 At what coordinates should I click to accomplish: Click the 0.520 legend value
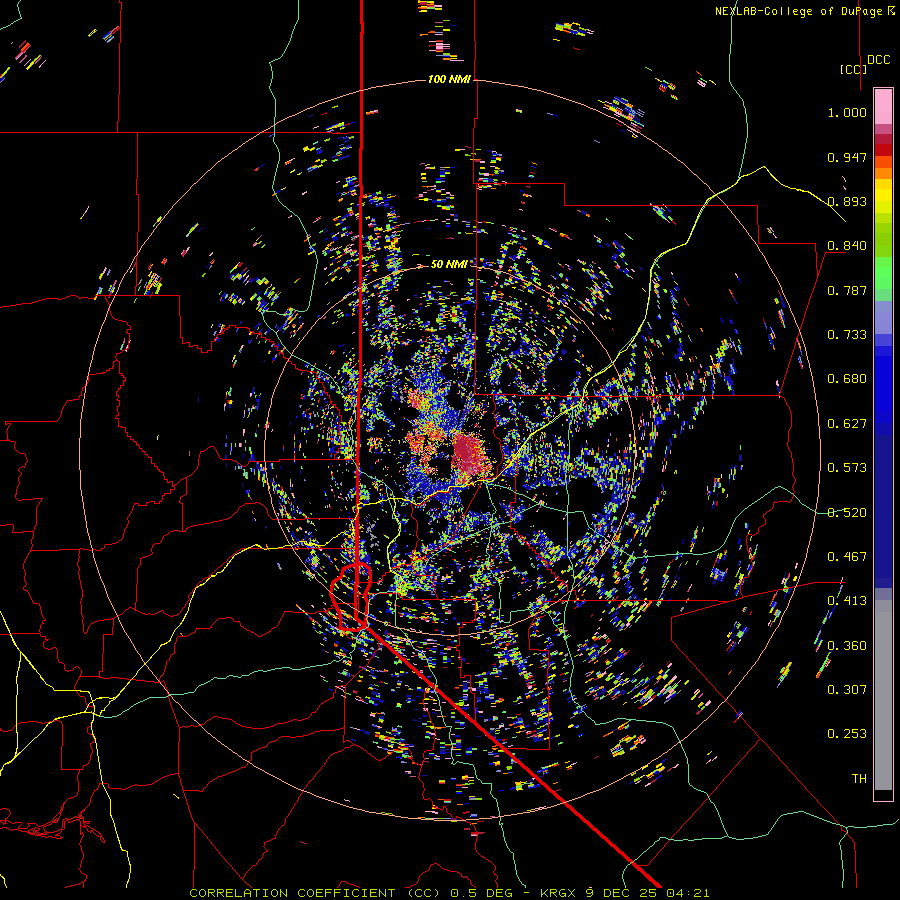[847, 513]
